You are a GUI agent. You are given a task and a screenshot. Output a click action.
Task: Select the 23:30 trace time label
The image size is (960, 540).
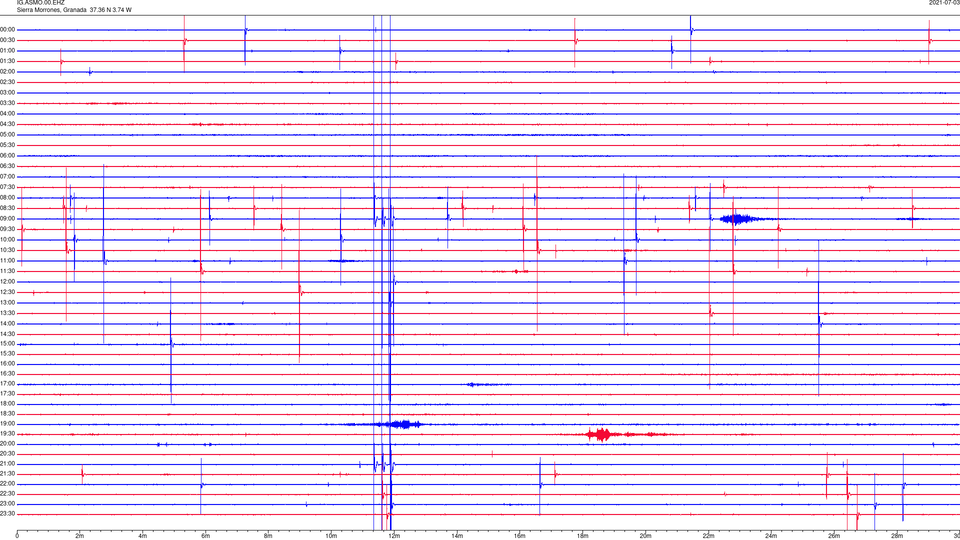(x=8, y=514)
